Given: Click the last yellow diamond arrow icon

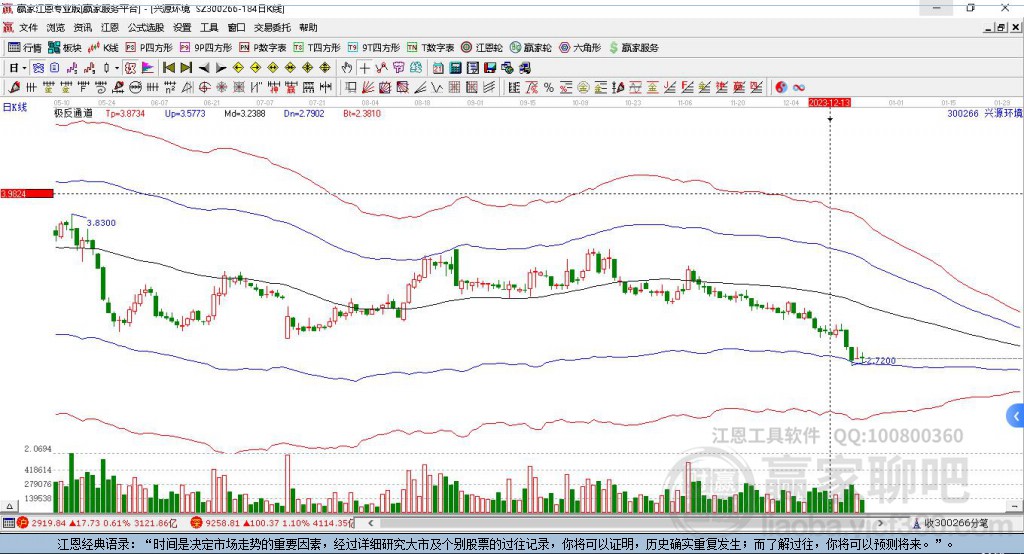Looking at the screenshot, I should click(x=325, y=68).
